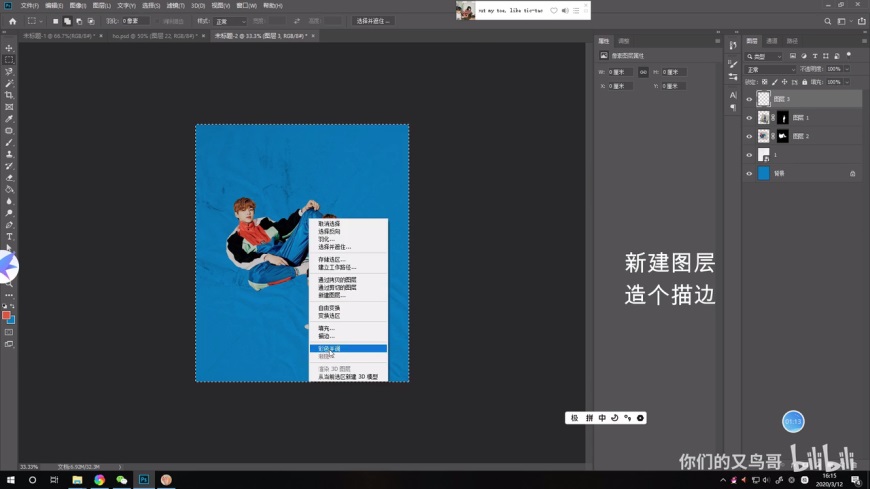The width and height of the screenshot is (870, 489).
Task: Toggle width-height link in Properties panel
Action: pos(643,72)
